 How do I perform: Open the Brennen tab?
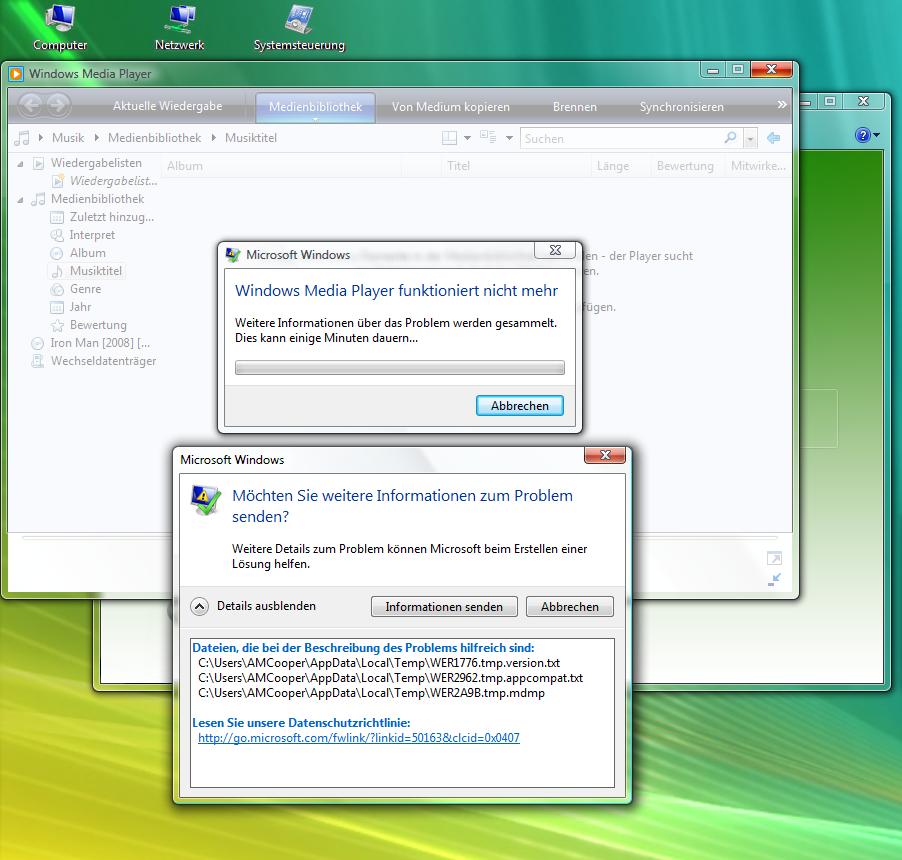coord(575,107)
